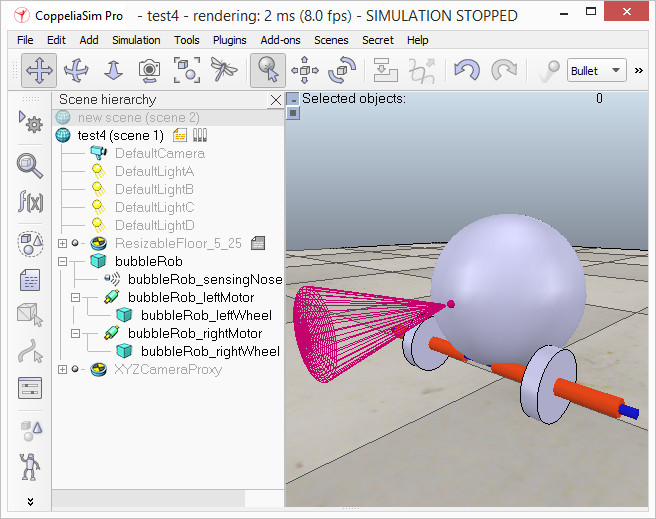This screenshot has height=519, width=656.
Task: Collapse the bubbleRob tree node
Action: tap(62, 261)
